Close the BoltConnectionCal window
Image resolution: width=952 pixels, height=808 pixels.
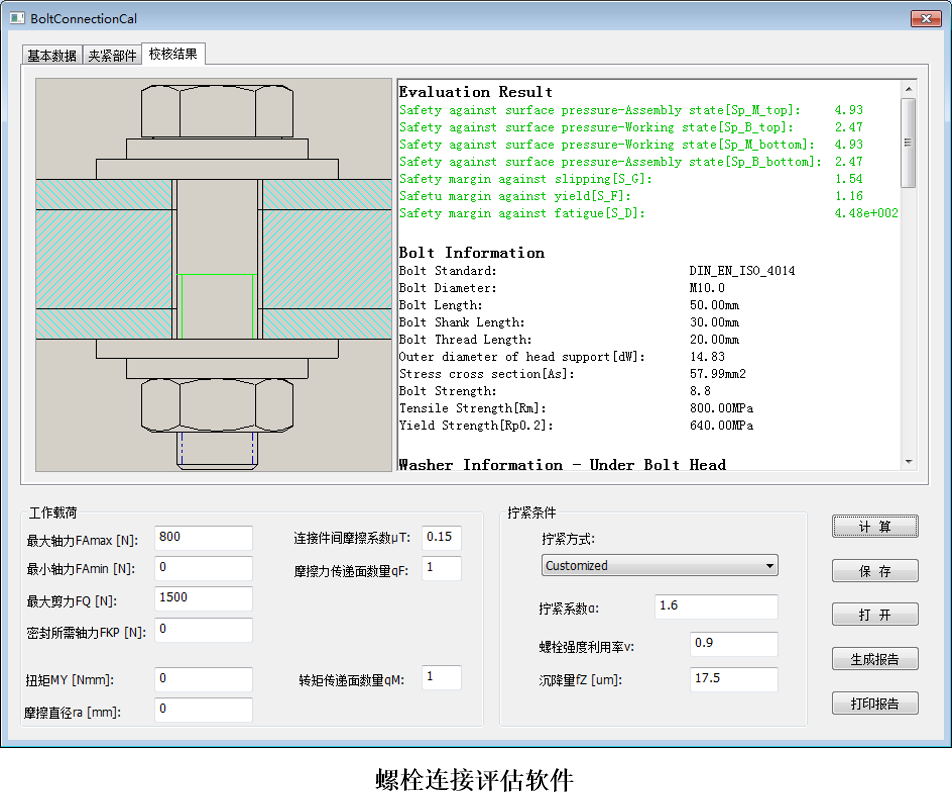coord(926,18)
